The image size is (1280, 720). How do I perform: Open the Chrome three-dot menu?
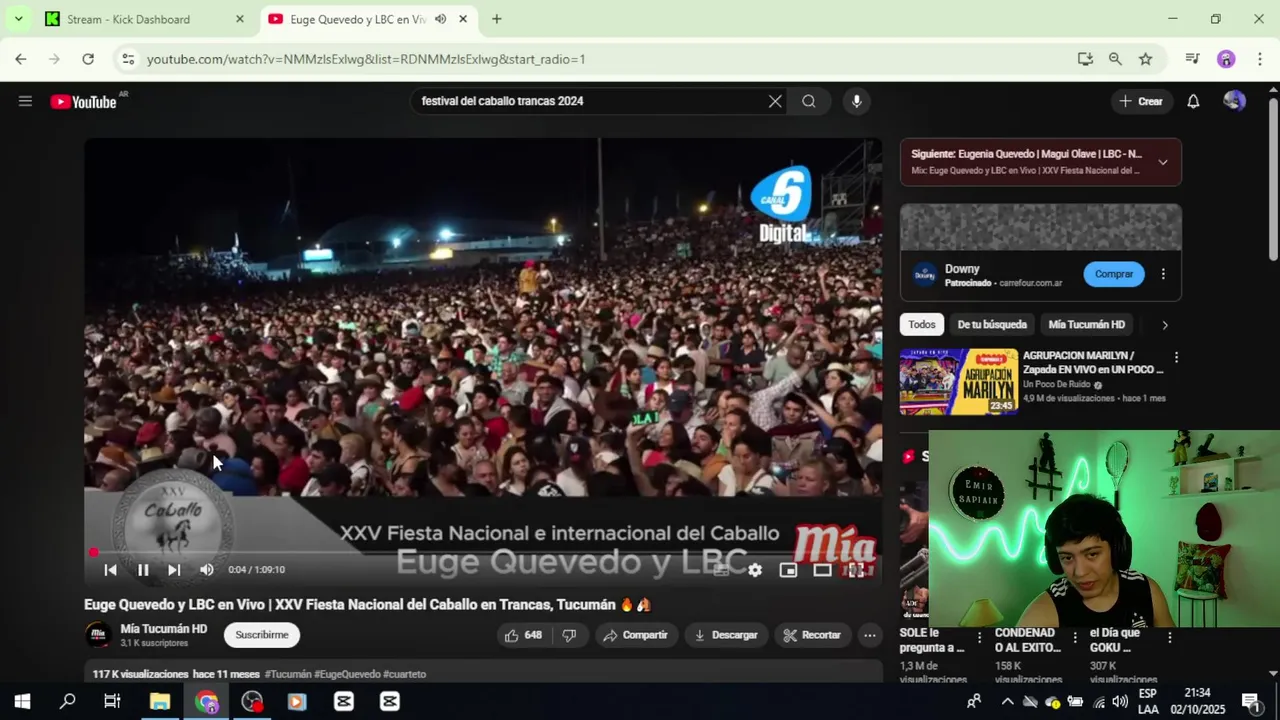coord(1259,59)
